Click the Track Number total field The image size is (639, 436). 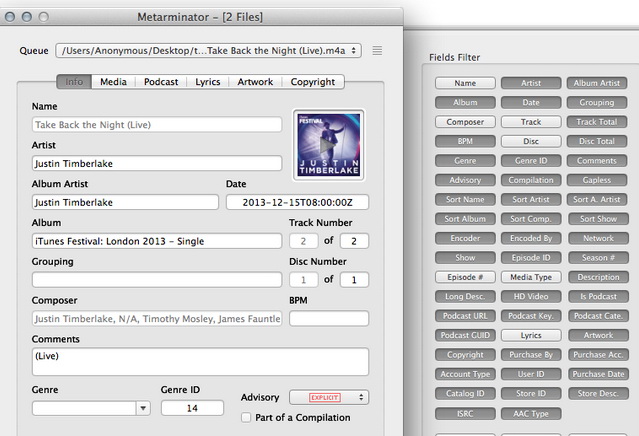pos(354,241)
